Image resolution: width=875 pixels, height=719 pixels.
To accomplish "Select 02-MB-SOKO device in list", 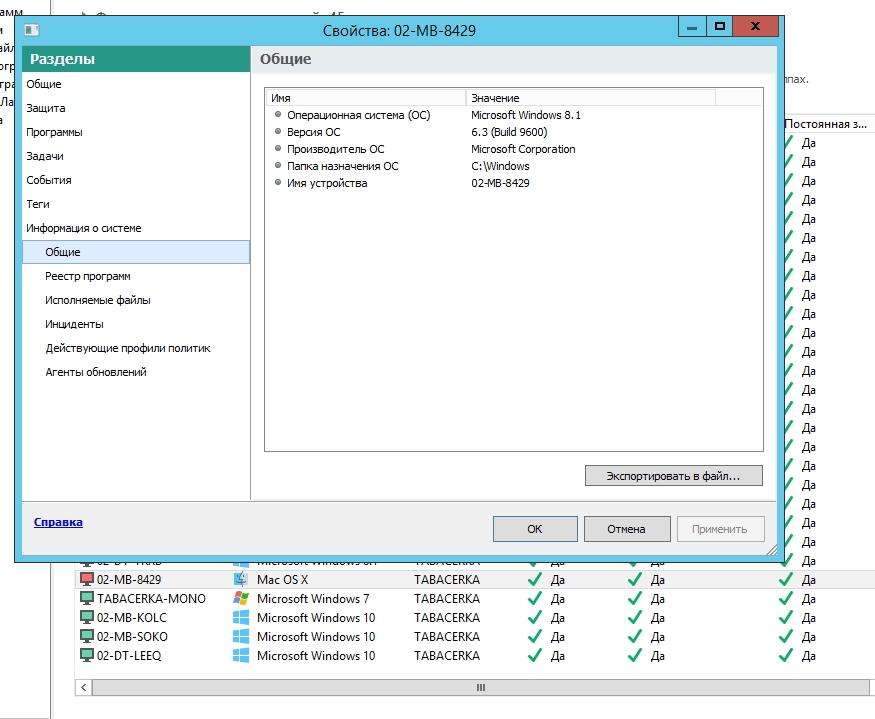I will tap(132, 636).
